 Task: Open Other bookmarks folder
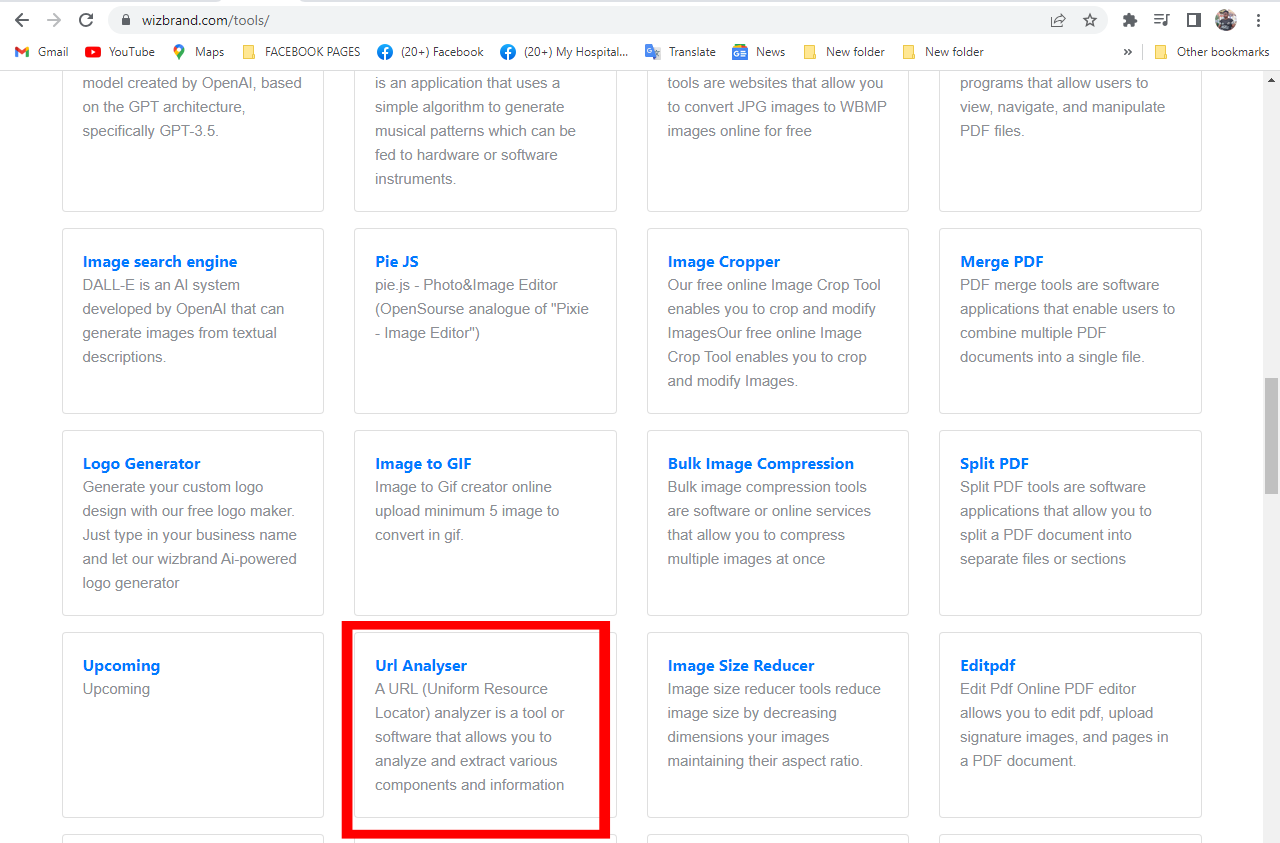[x=1211, y=52]
